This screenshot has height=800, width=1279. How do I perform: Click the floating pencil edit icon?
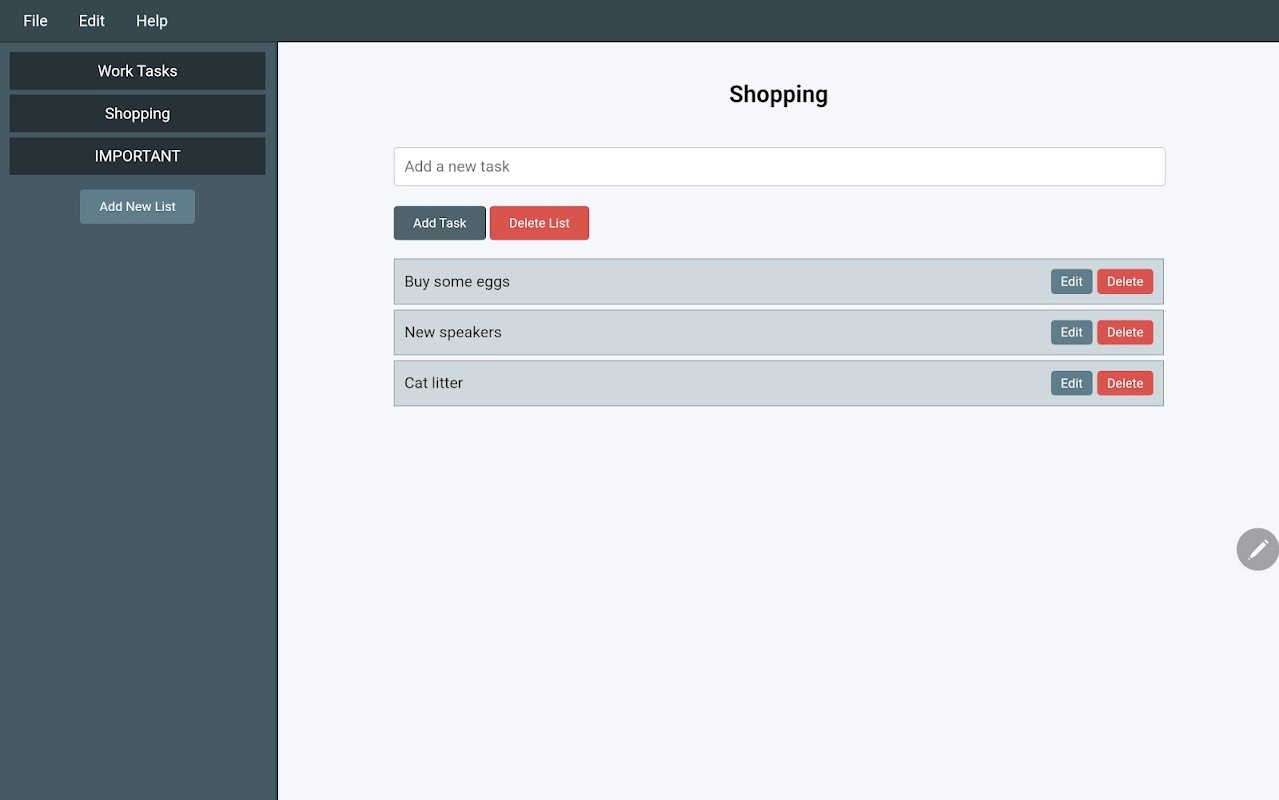coord(1257,549)
